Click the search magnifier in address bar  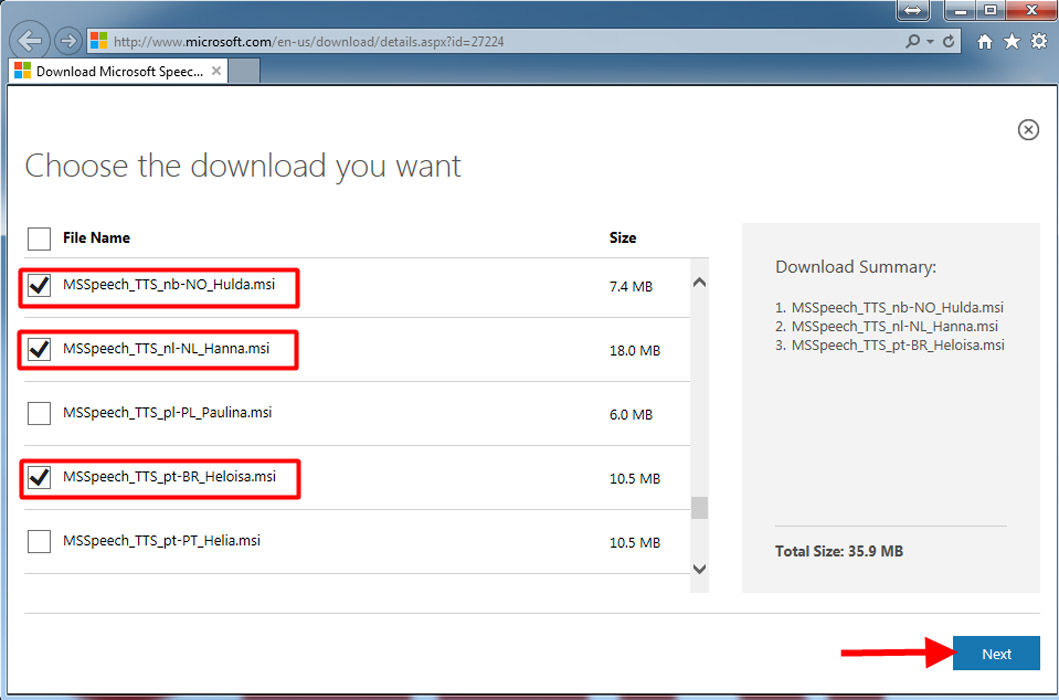click(x=912, y=41)
